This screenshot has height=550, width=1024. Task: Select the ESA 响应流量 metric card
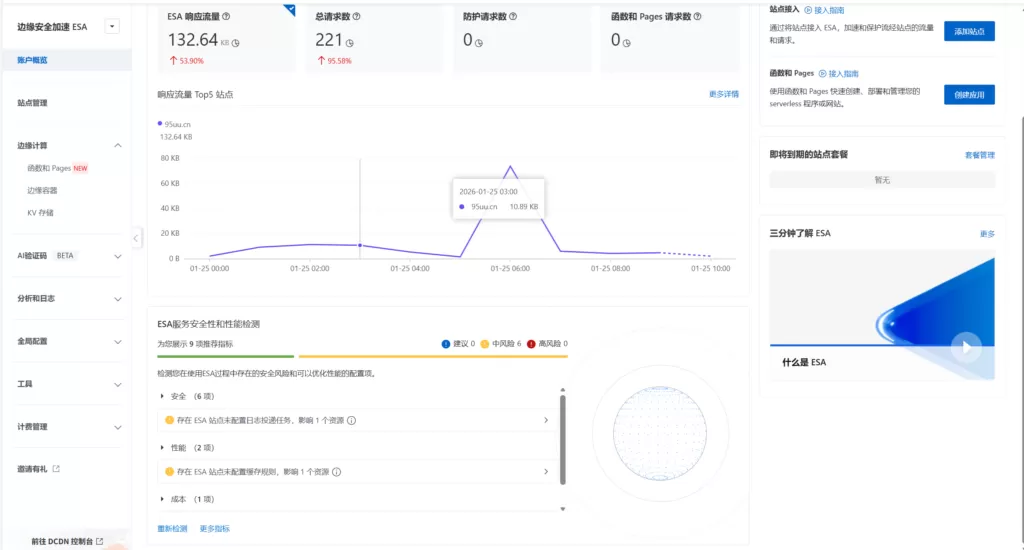[x=227, y=37]
